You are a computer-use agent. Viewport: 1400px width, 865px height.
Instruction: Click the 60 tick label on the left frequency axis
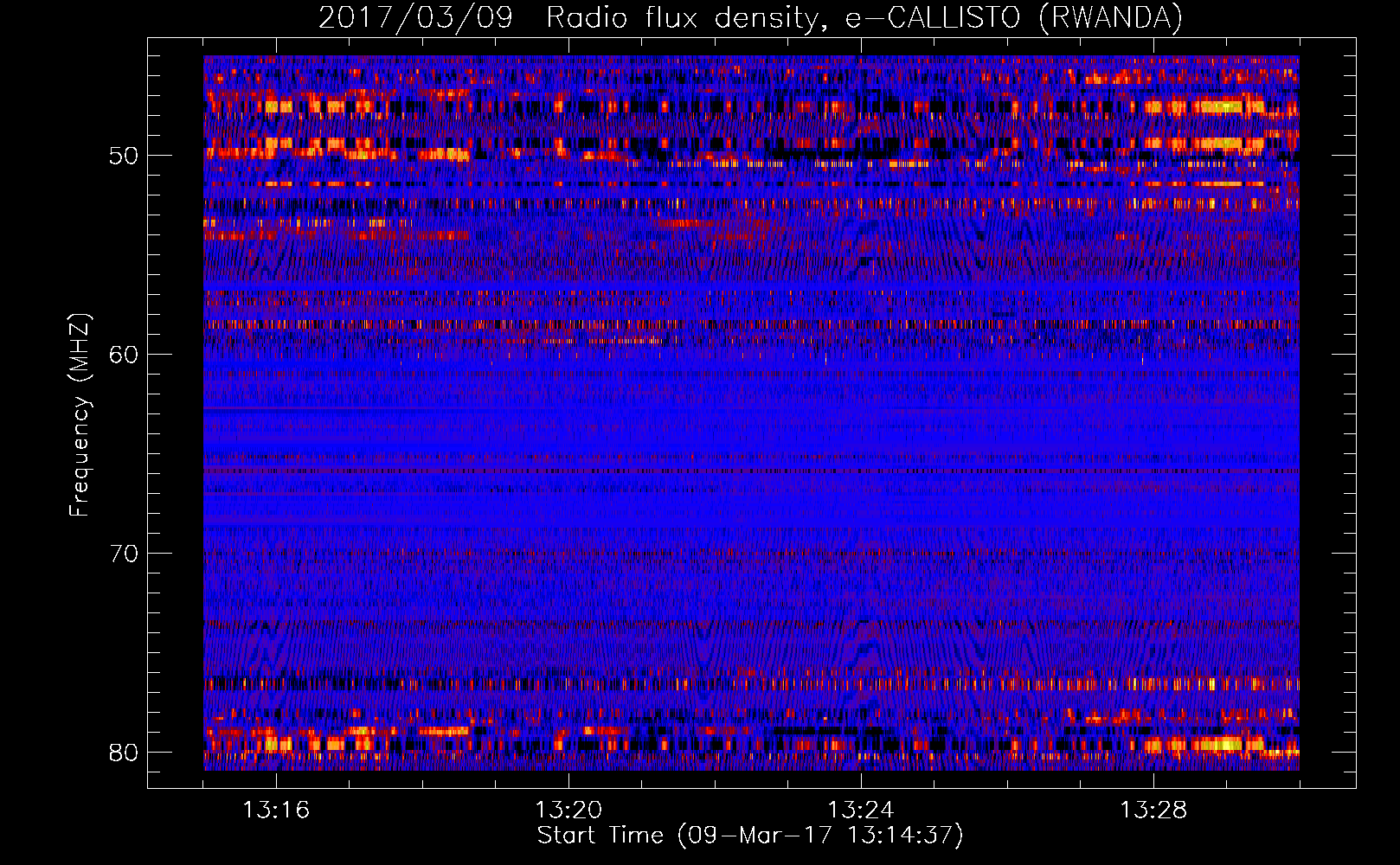click(123, 355)
